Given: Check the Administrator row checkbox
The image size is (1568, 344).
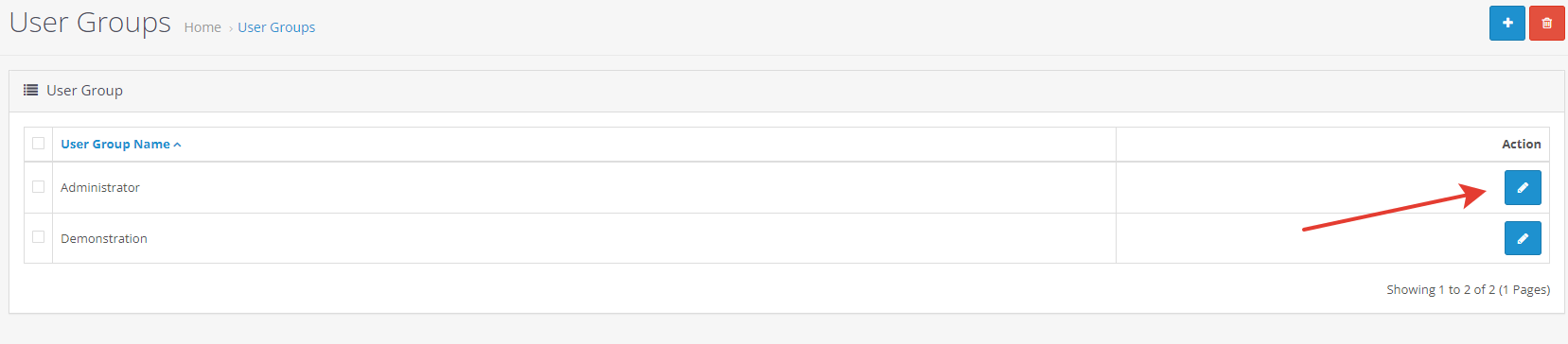Looking at the screenshot, I should (x=38, y=187).
